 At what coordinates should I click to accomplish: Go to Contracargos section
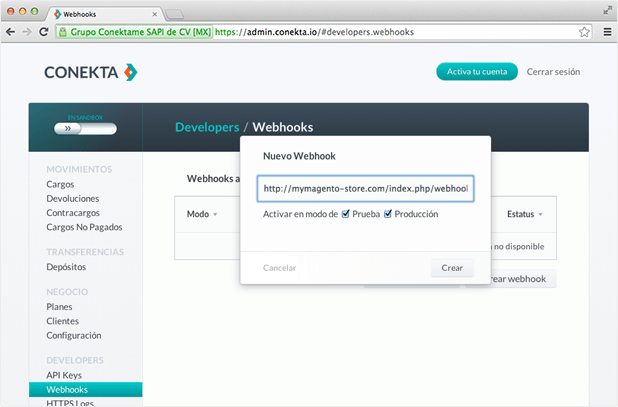coord(73,213)
